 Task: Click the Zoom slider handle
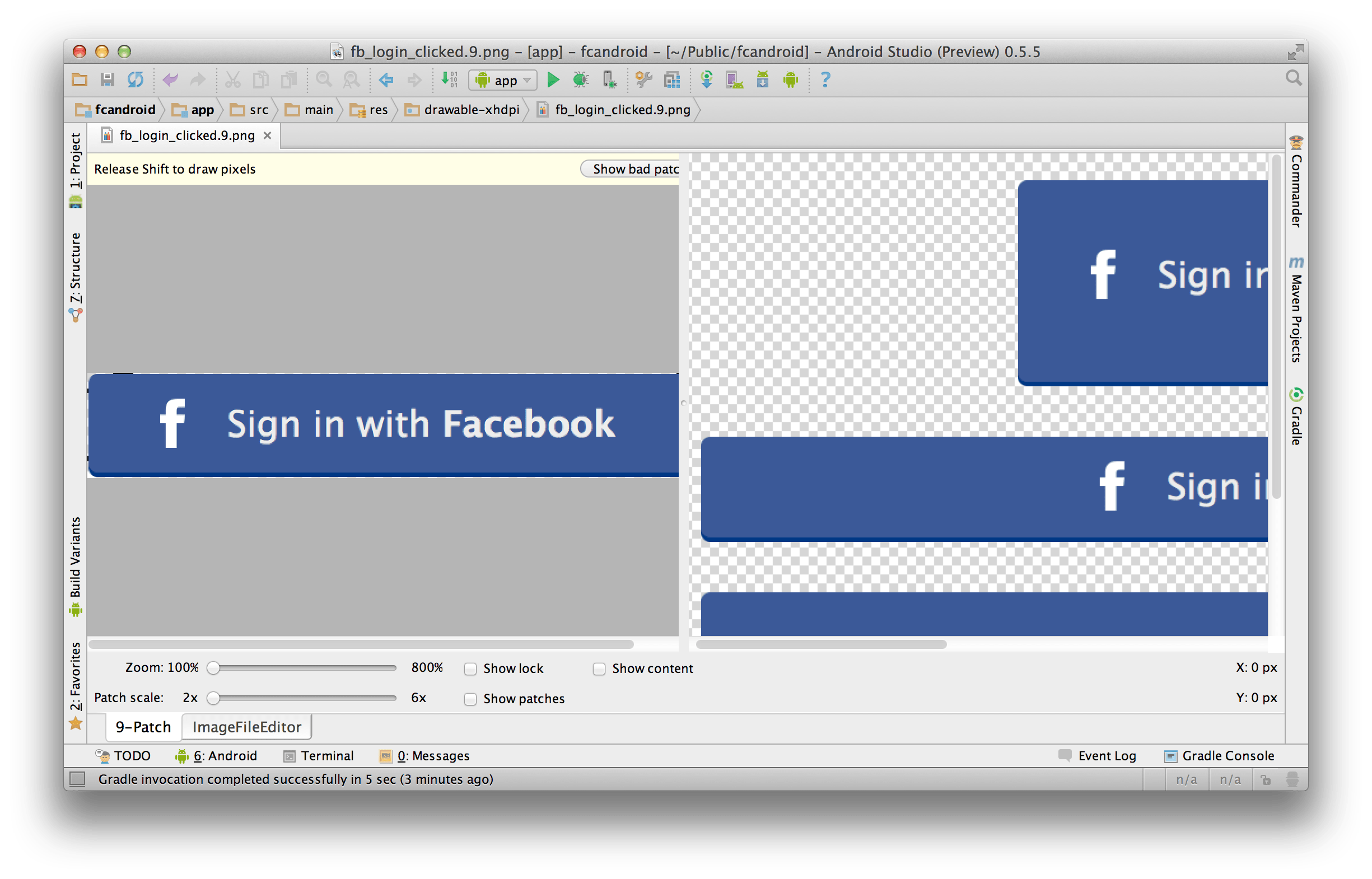point(213,668)
